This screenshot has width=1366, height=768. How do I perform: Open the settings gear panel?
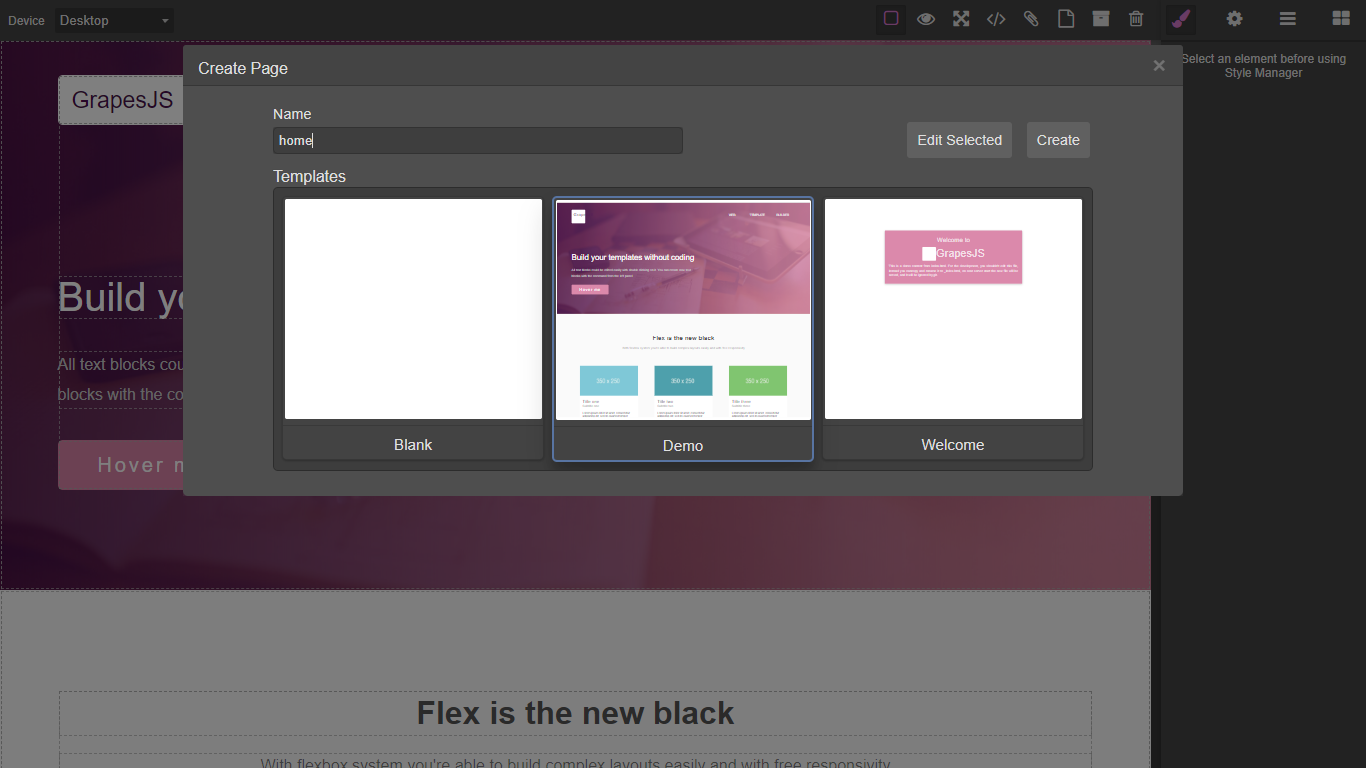tap(1234, 18)
